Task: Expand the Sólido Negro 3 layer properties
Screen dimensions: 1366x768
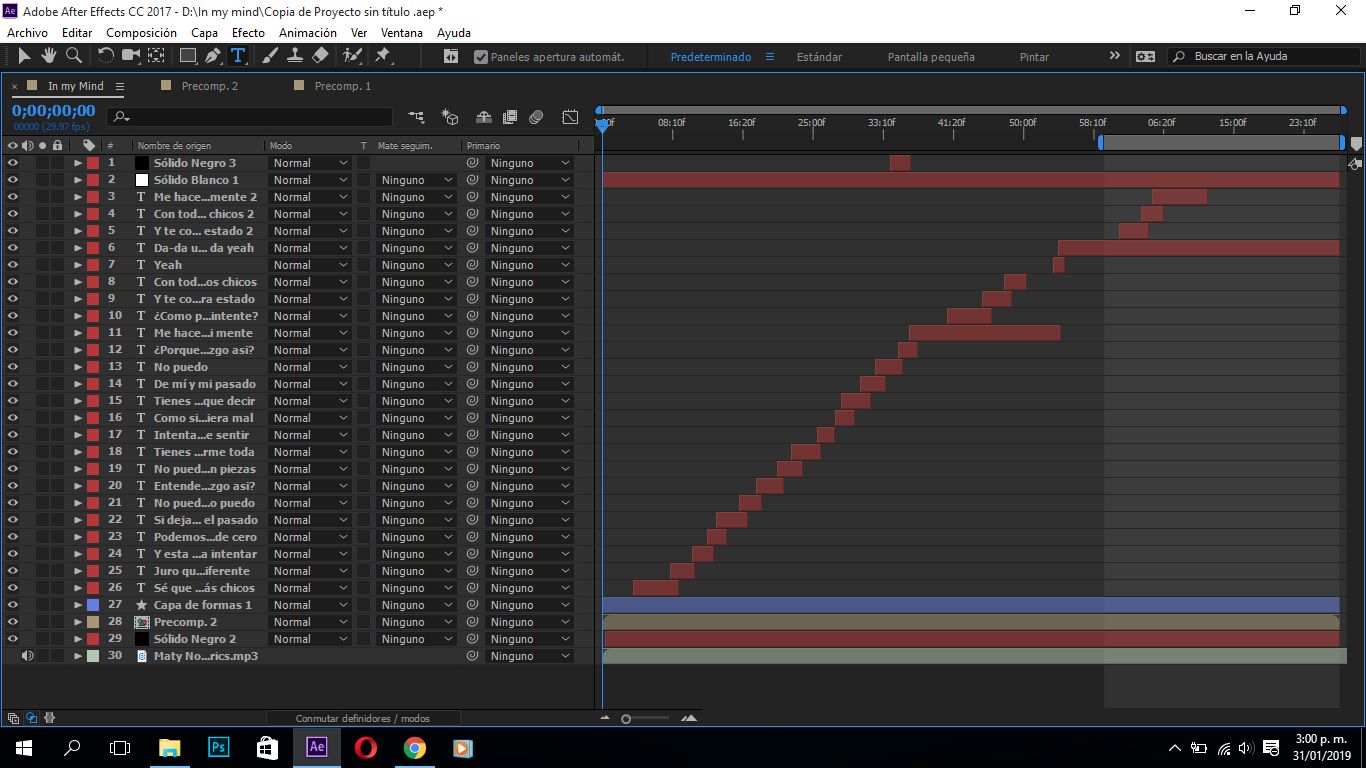Action: pos(77,162)
